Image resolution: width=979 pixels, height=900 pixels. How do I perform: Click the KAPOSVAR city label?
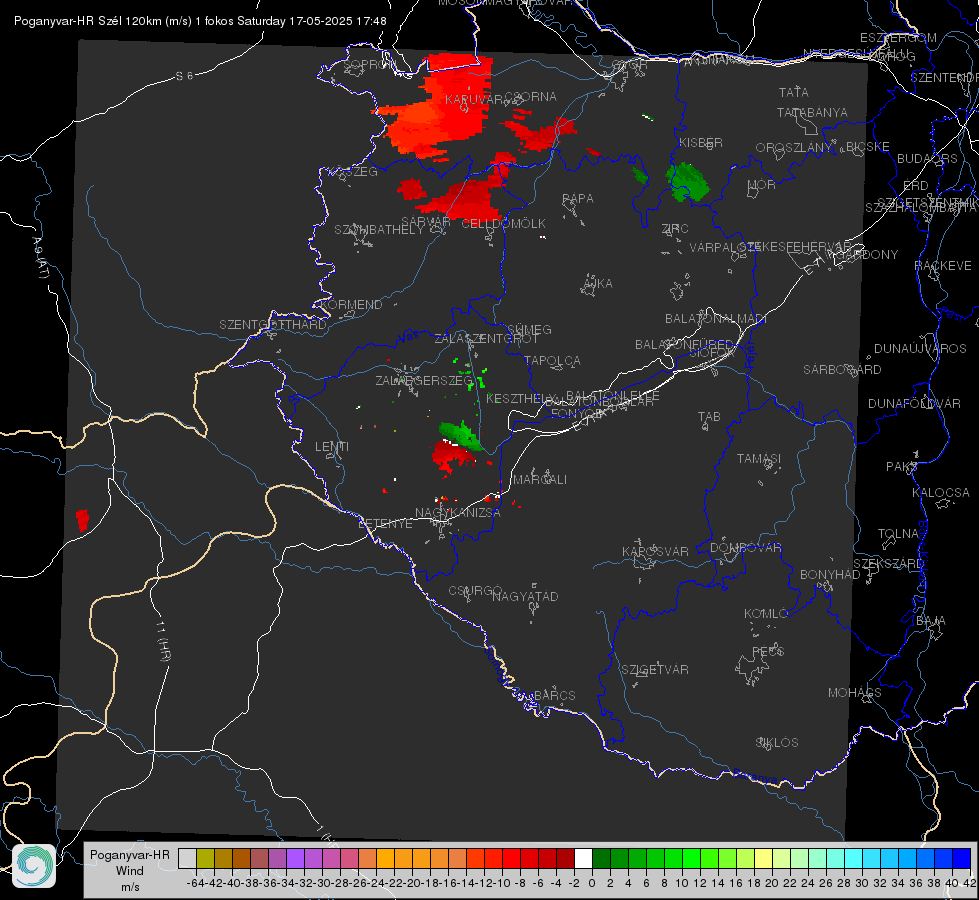tap(656, 551)
